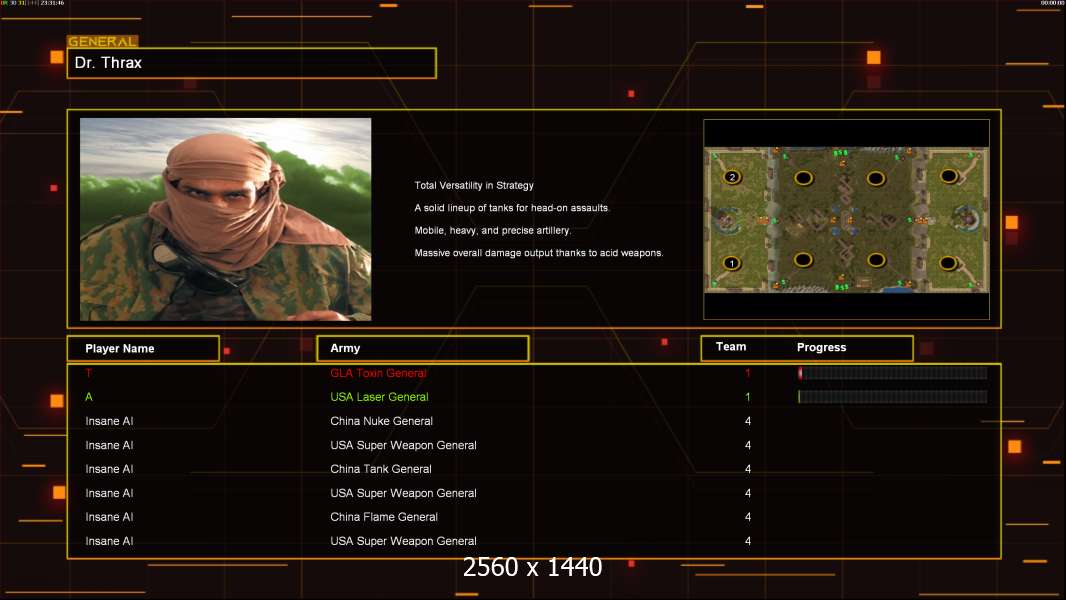Click the GLA Toxin General loading progress bar
This screenshot has height=600, width=1066.
pos(893,373)
